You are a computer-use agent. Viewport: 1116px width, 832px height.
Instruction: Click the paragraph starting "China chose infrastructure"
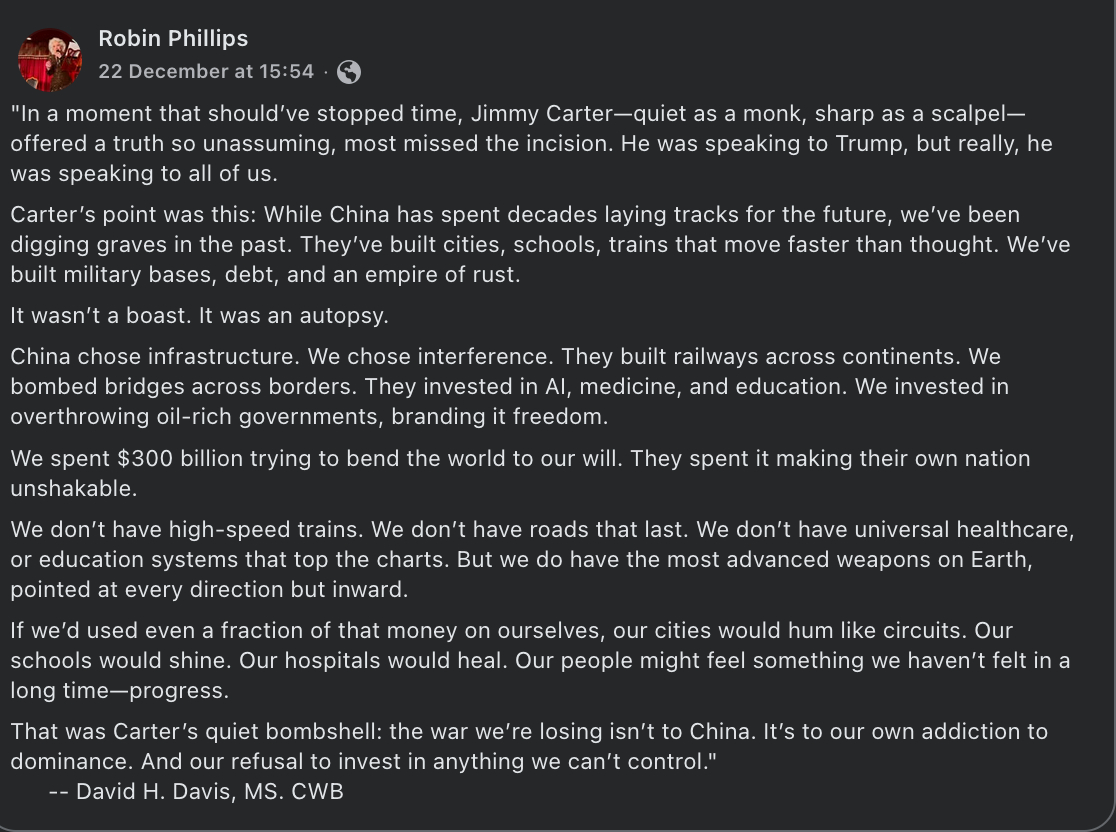tap(510, 386)
